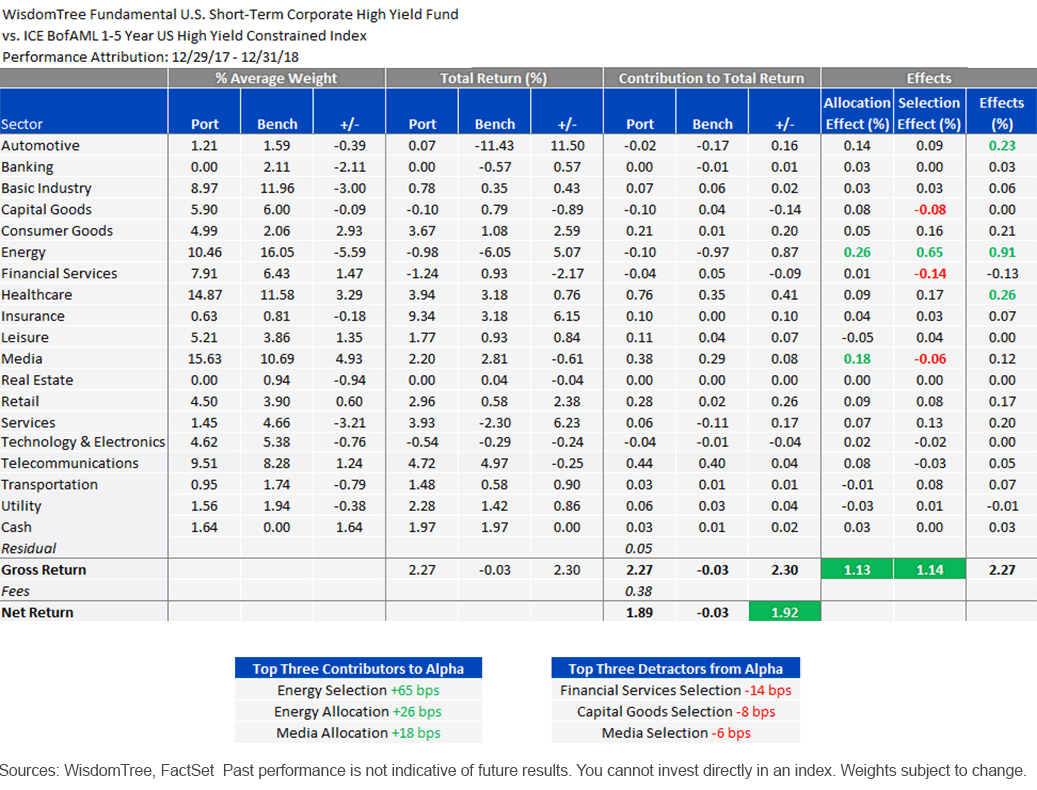Click the Selection Effect (%) column header

coord(929,113)
